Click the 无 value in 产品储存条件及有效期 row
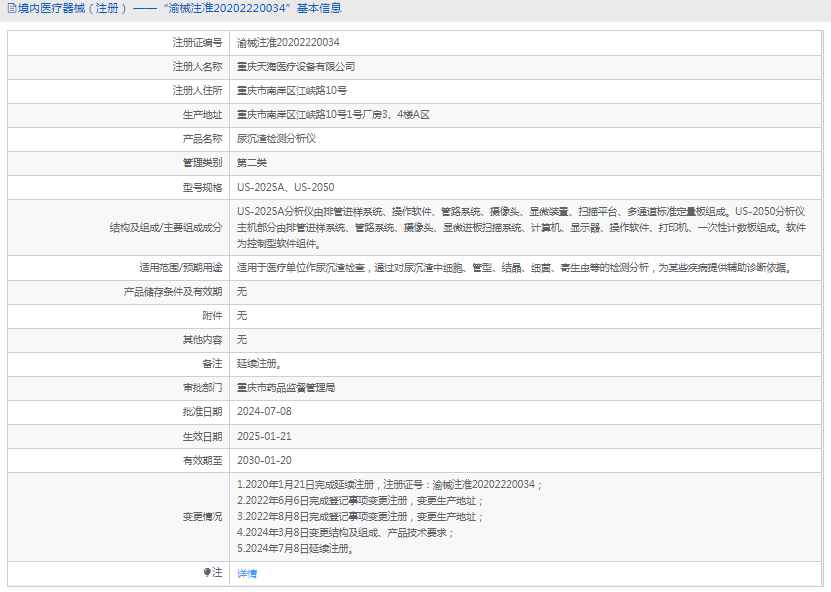Screen dimensions: 831x592 242,292
